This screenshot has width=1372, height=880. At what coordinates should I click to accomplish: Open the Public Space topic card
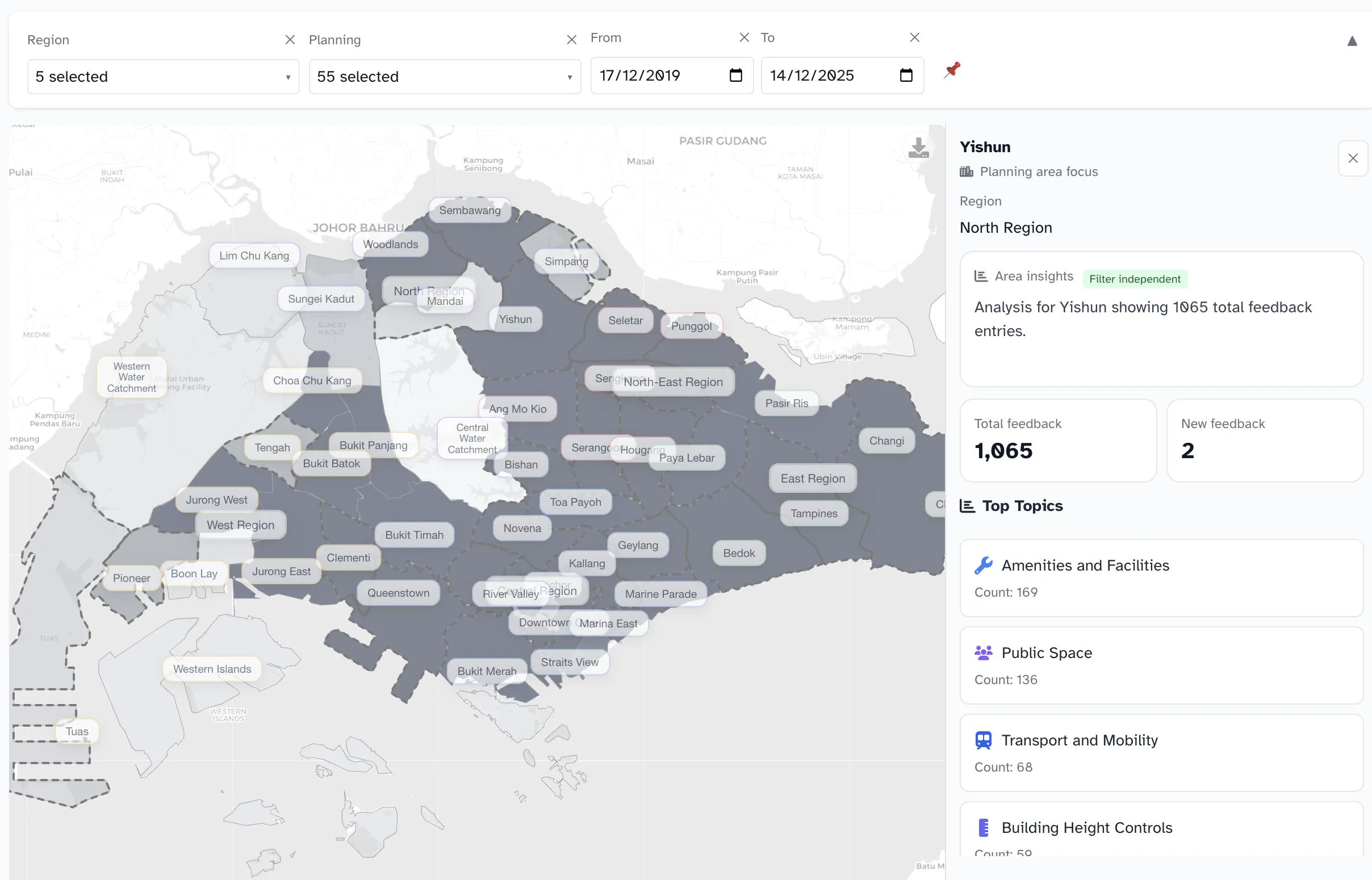(x=1161, y=666)
